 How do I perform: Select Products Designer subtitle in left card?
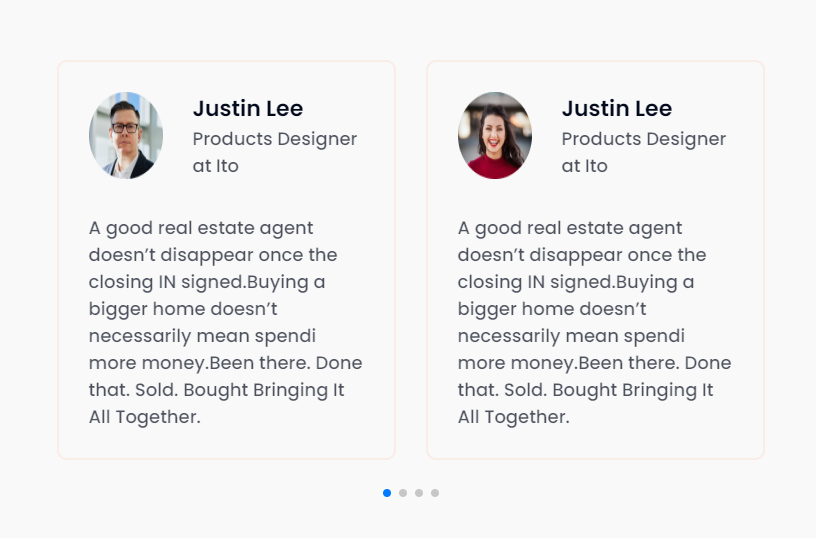[275, 139]
